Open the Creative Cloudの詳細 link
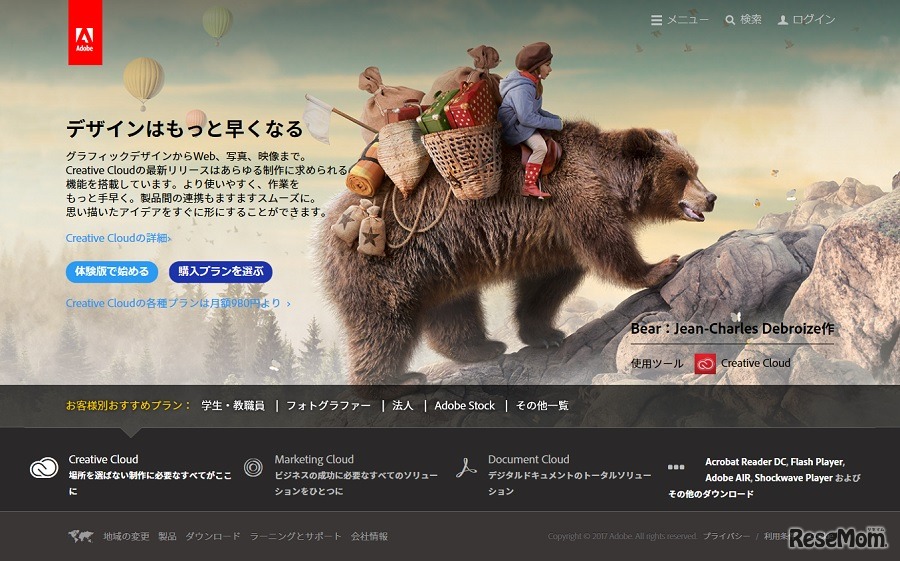Screen dimensions: 900x561 [x=118, y=238]
